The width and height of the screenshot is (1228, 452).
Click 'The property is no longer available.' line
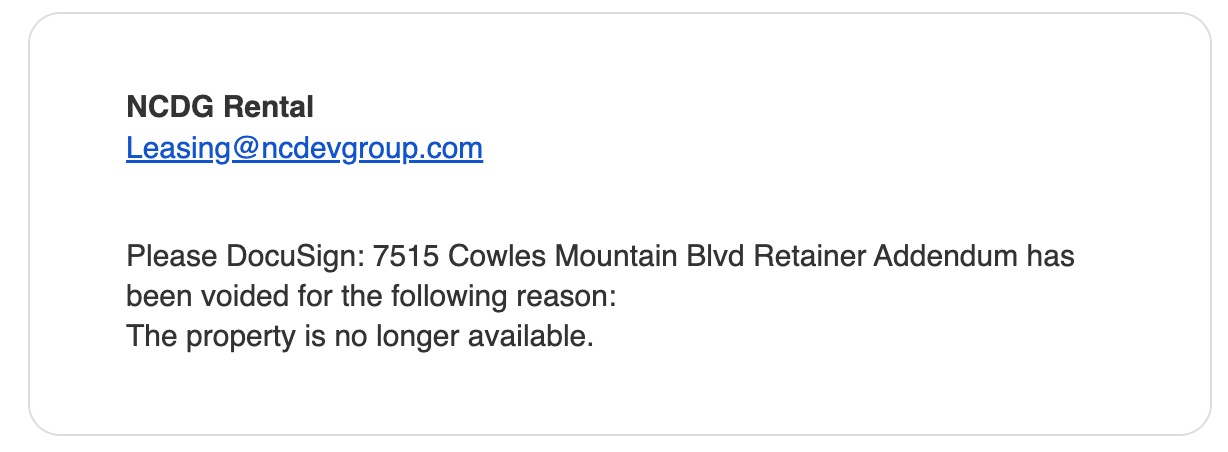[360, 337]
